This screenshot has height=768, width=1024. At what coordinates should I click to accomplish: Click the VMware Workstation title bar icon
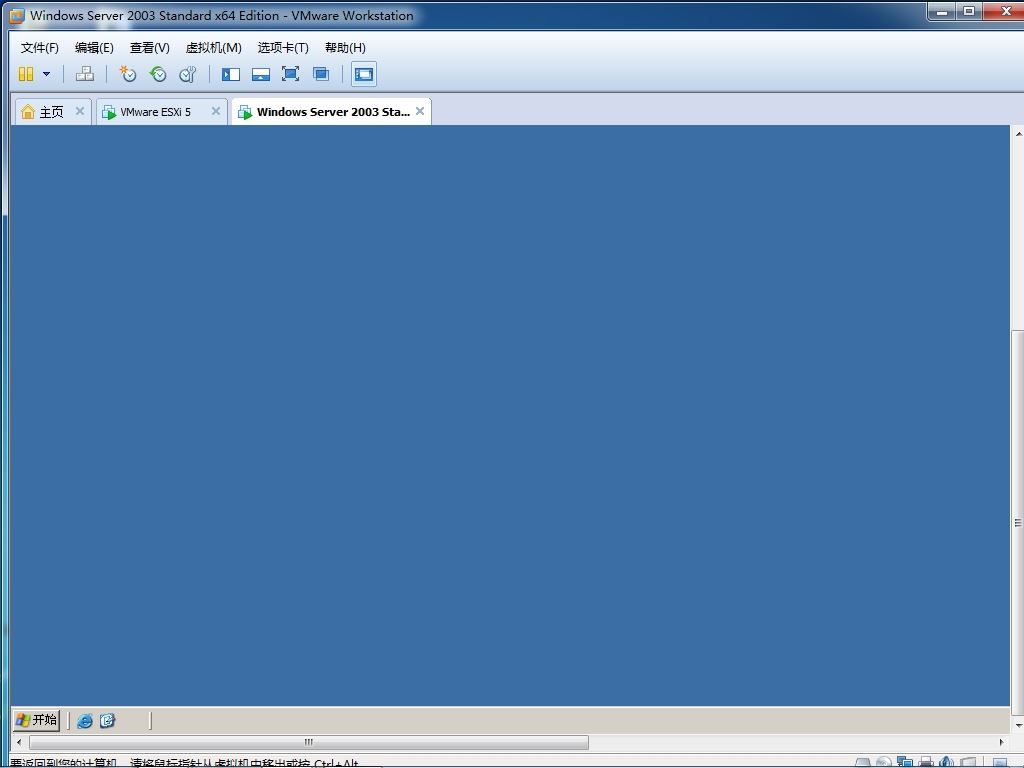17,16
